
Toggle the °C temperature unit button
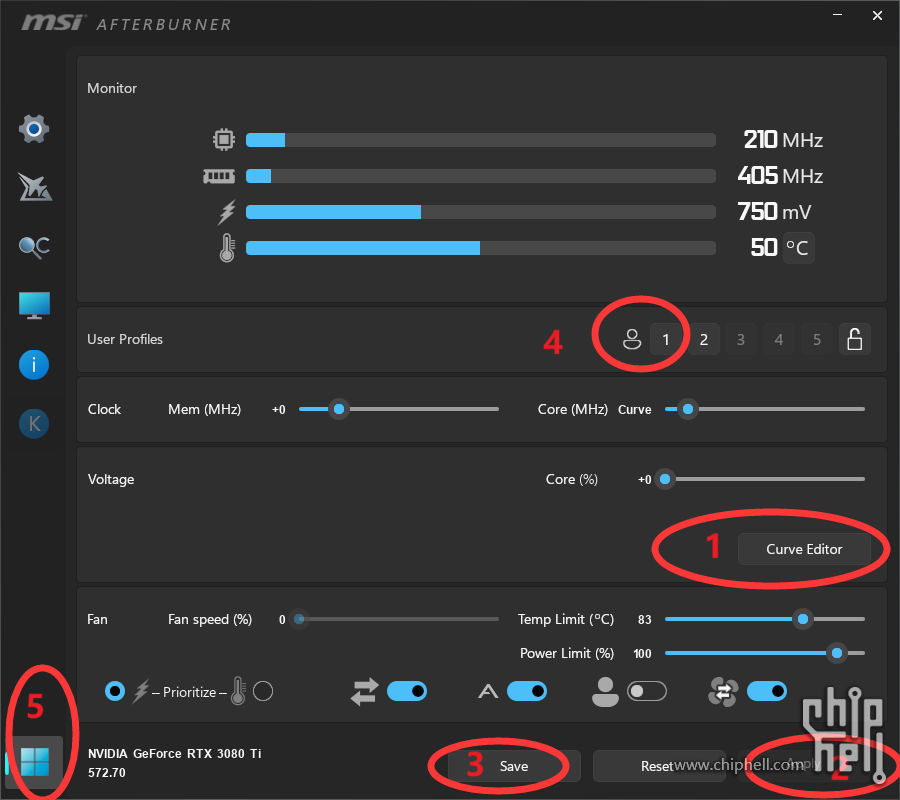click(x=798, y=248)
